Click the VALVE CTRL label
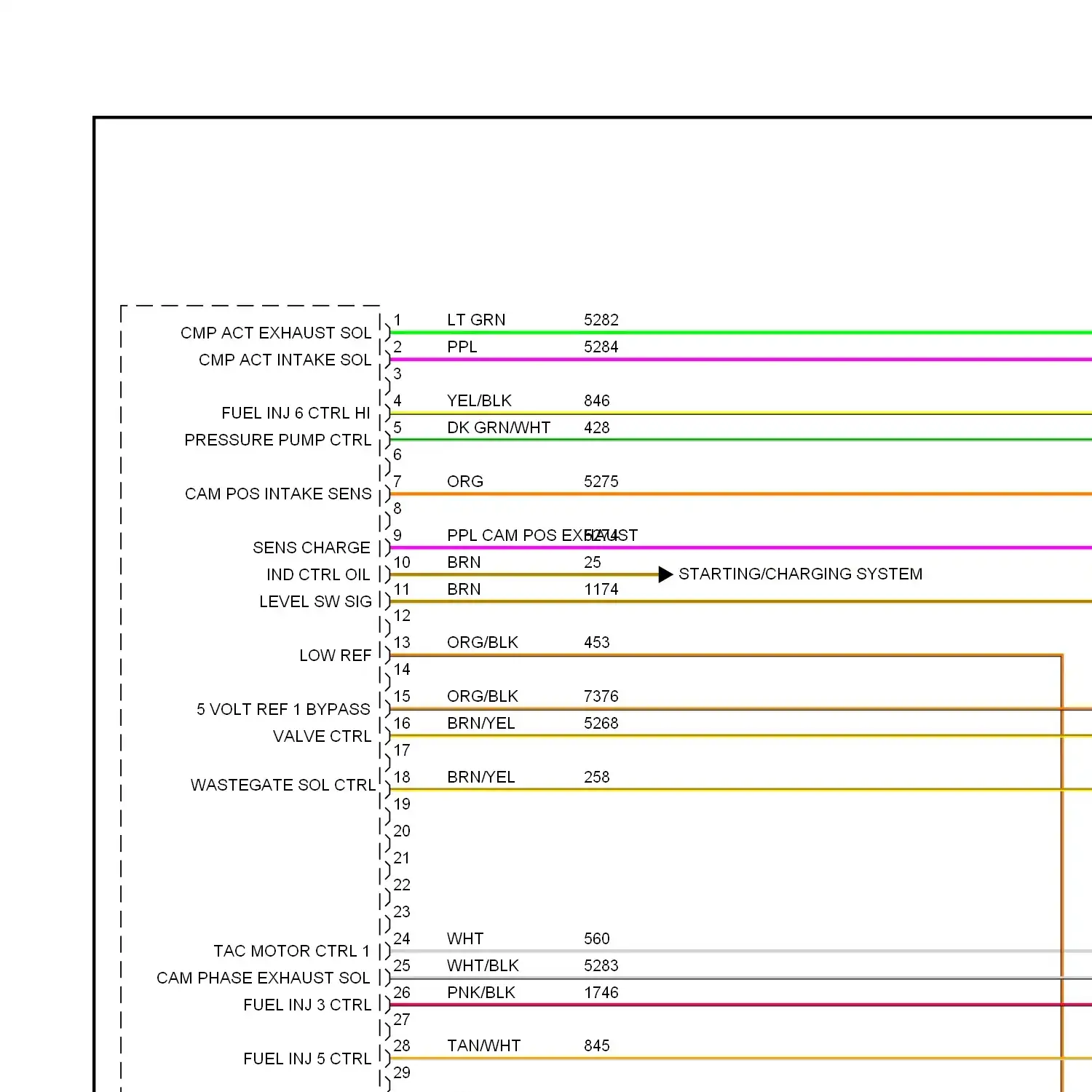 click(322, 737)
